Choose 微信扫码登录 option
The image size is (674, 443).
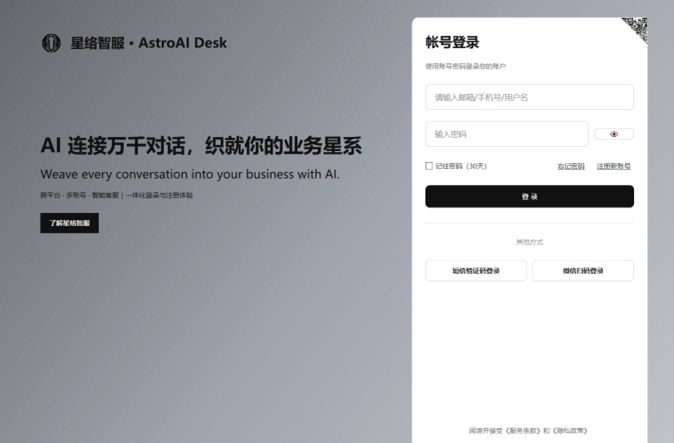click(583, 271)
